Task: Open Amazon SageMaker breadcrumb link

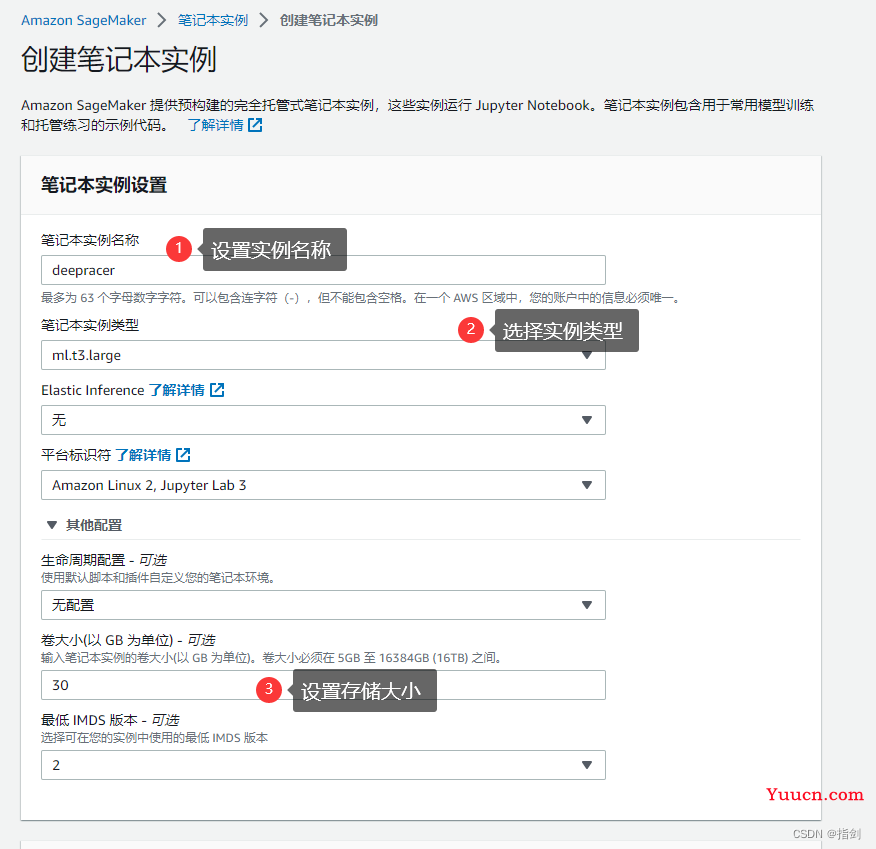Action: (83, 20)
